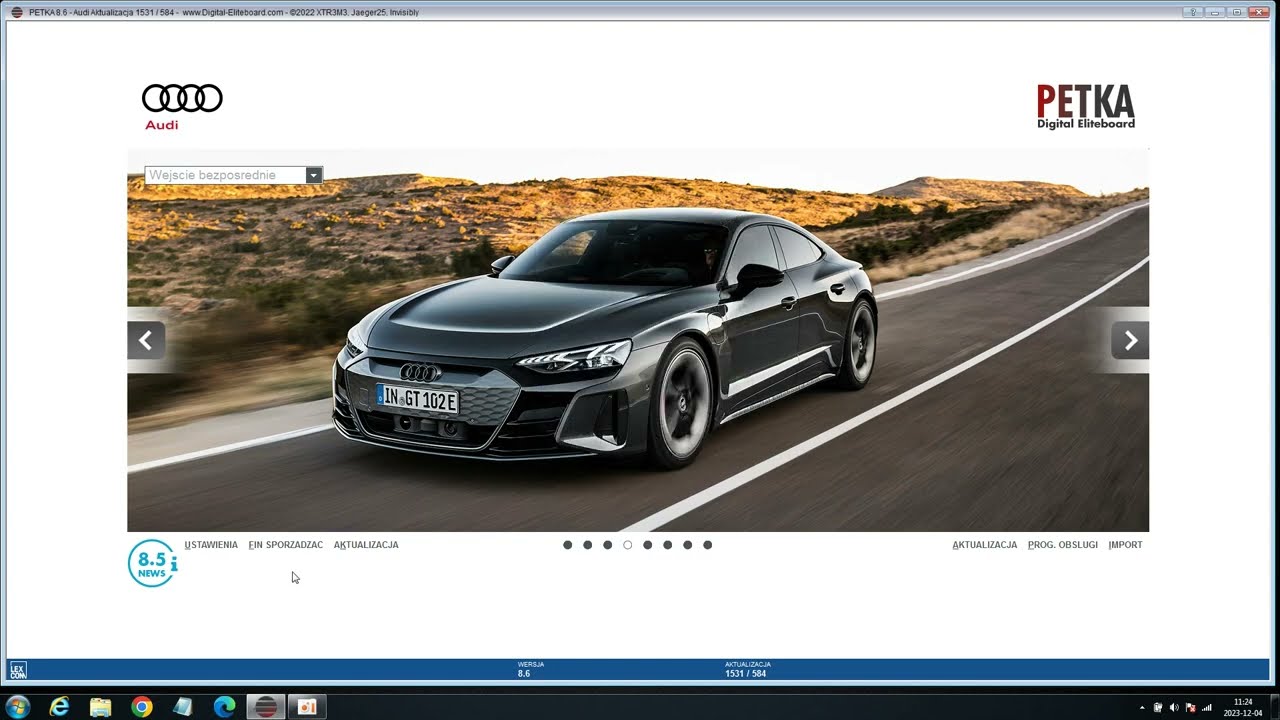Select the active fourth carousel dot
The width and height of the screenshot is (1280, 720).
(627, 545)
